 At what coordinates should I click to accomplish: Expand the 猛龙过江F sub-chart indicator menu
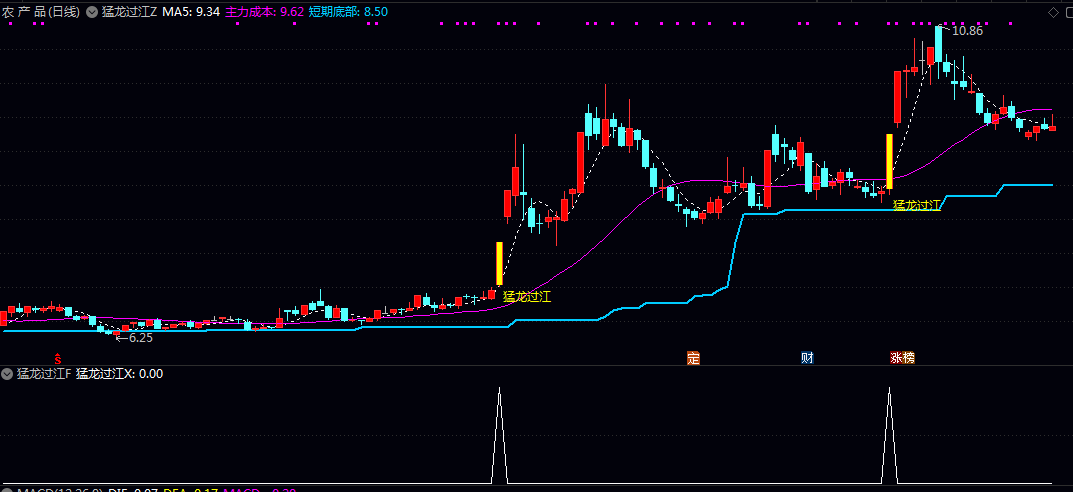click(8, 374)
